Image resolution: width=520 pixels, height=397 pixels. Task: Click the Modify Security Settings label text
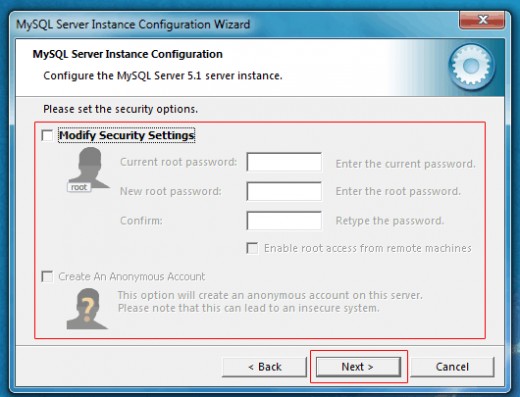127,135
